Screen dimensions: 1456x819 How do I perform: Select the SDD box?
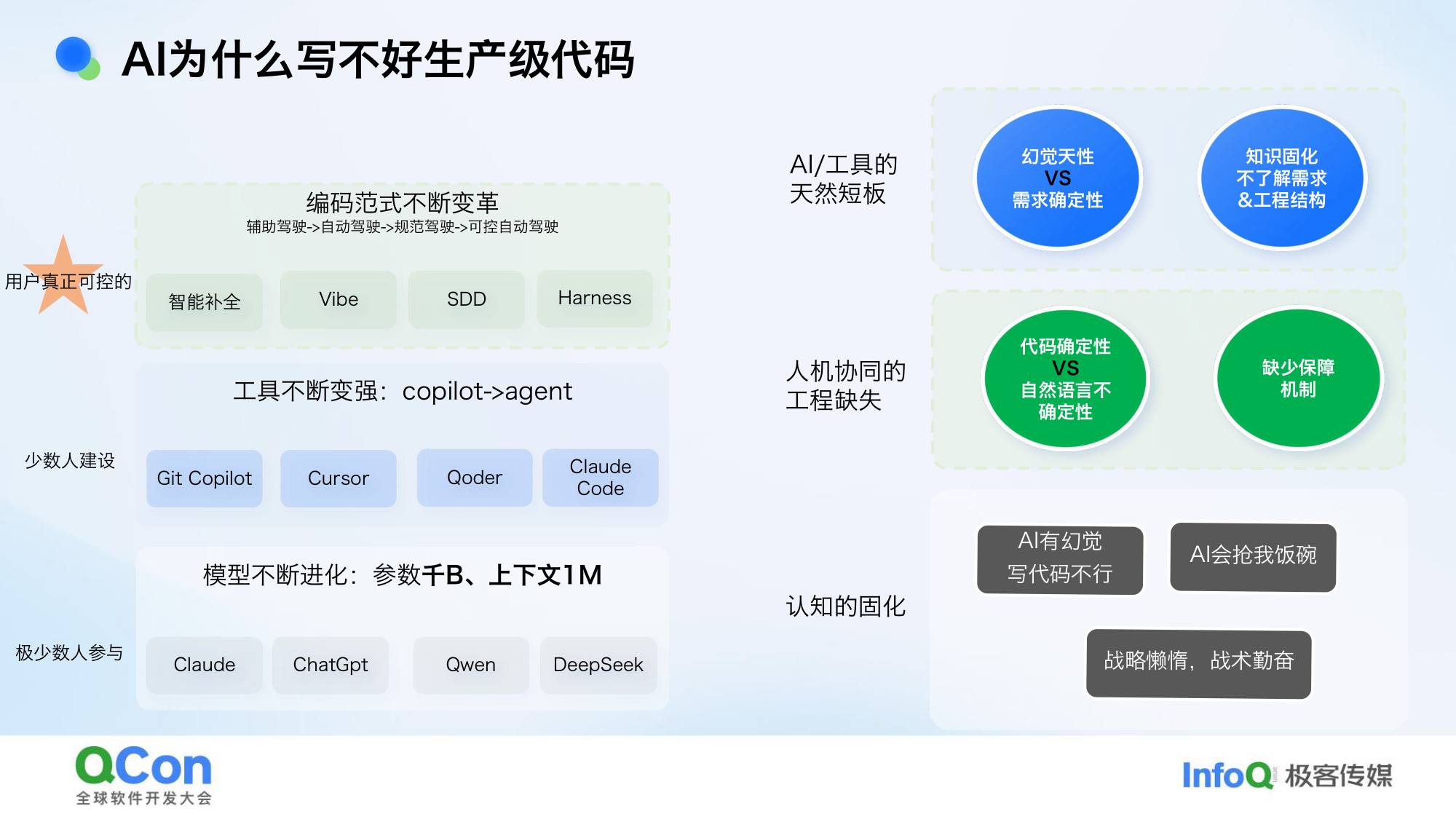click(467, 299)
